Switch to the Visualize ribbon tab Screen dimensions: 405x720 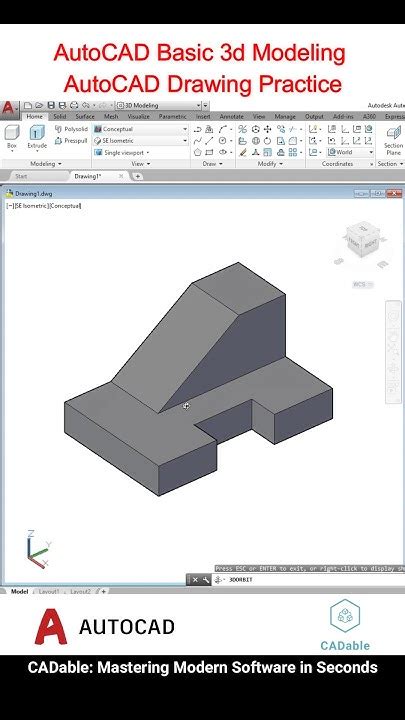point(139,117)
